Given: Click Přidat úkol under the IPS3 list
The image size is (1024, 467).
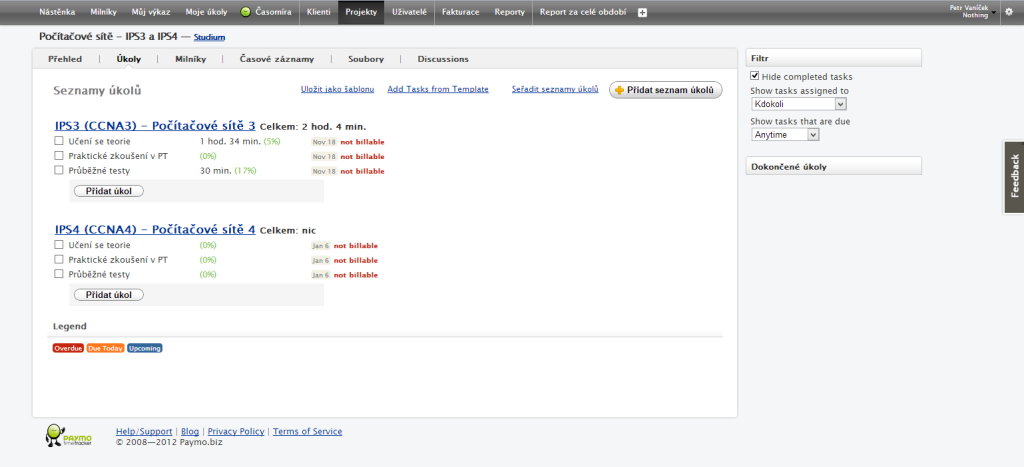Looking at the screenshot, I should (109, 191).
